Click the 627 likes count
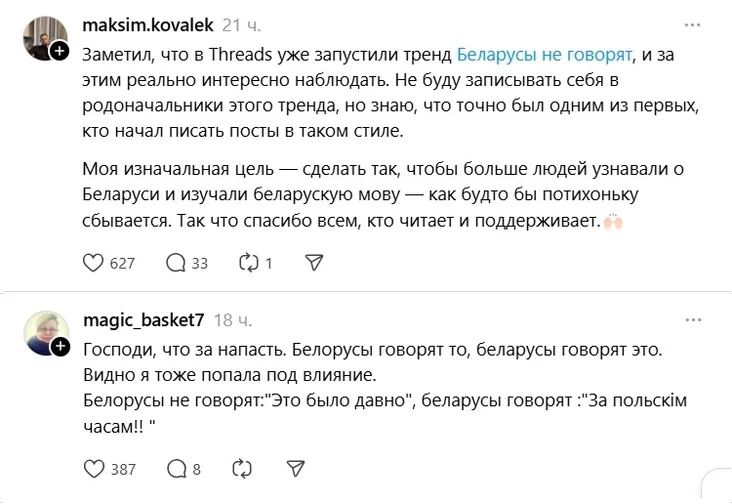This screenshot has width=732, height=504. 122,263
